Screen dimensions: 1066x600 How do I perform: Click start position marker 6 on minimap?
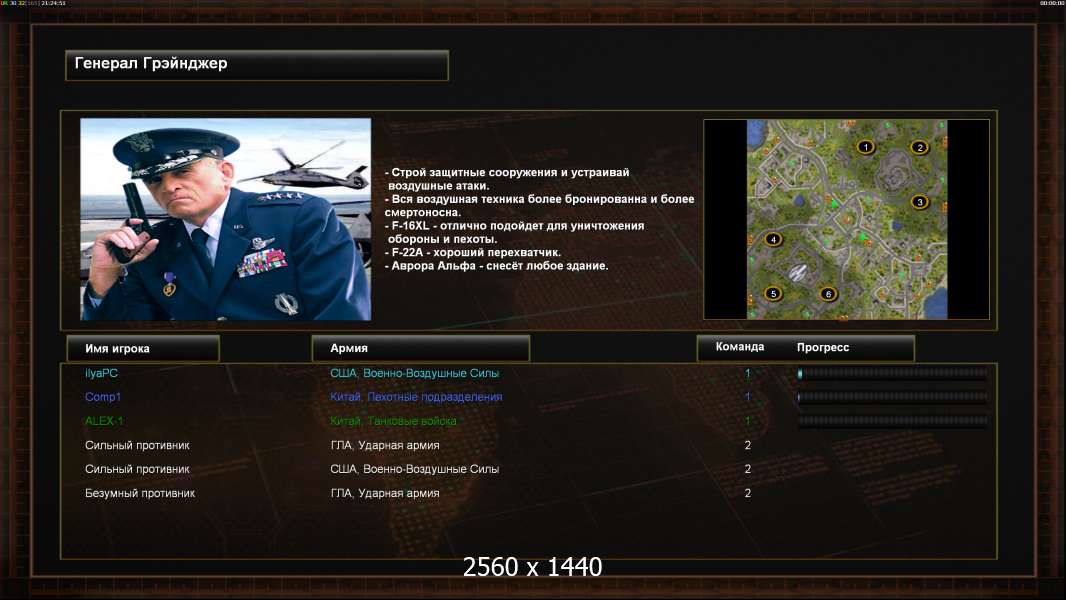click(828, 294)
